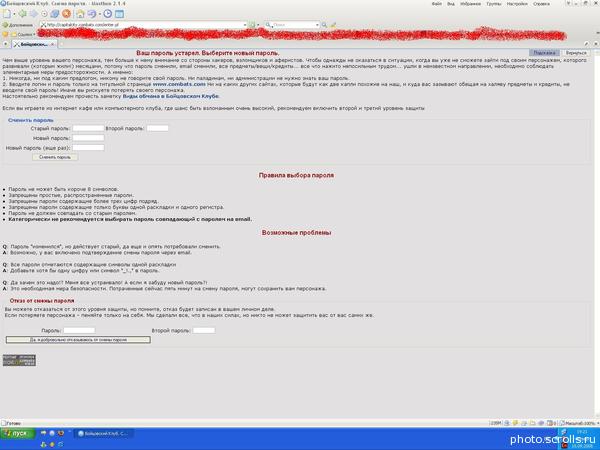600x450 pixels.
Task: Expand the Undo history dropdown arrow
Action: [x=99, y=14]
